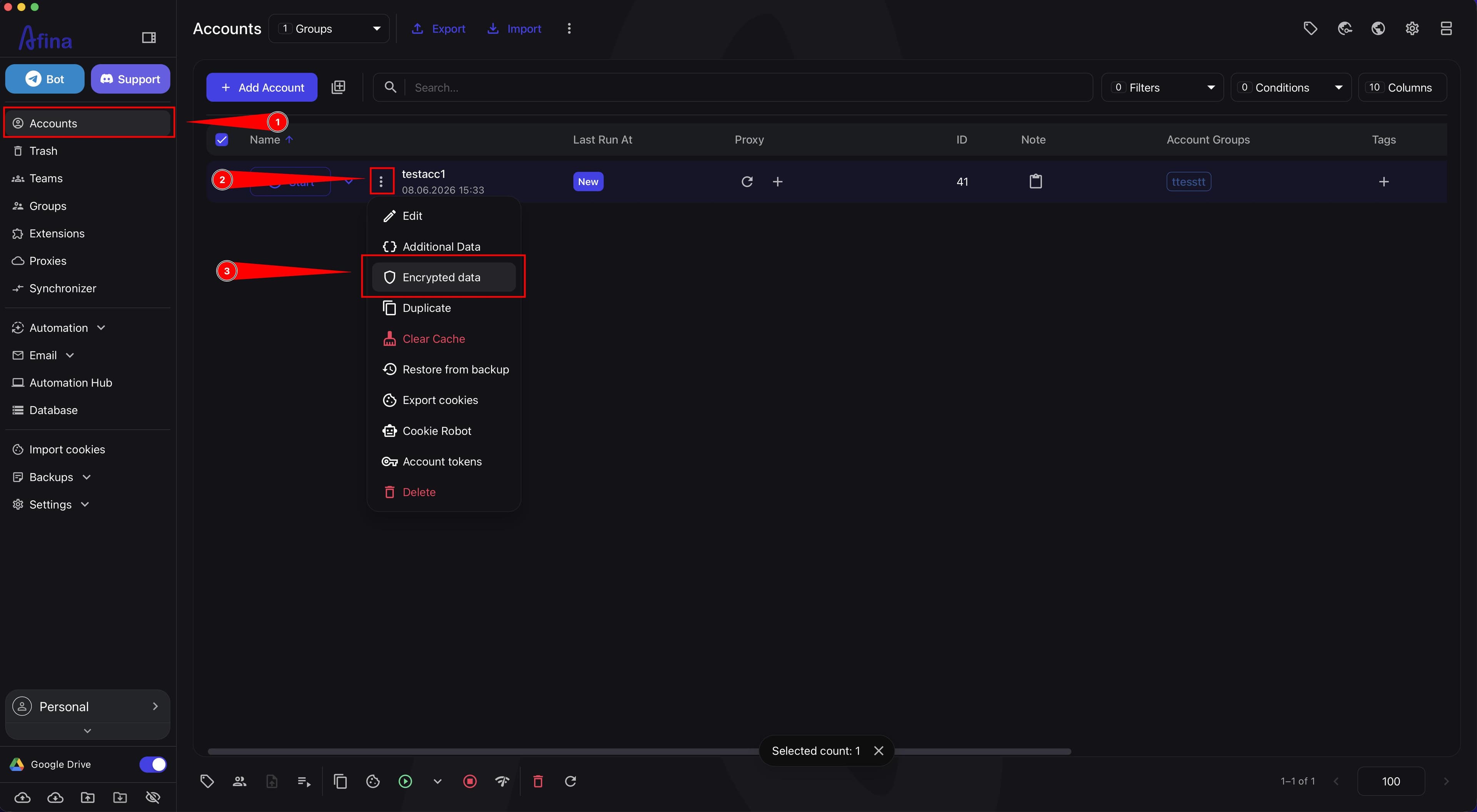The image size is (1477, 812).
Task: Click the globe icon in top bar
Action: click(x=1379, y=29)
